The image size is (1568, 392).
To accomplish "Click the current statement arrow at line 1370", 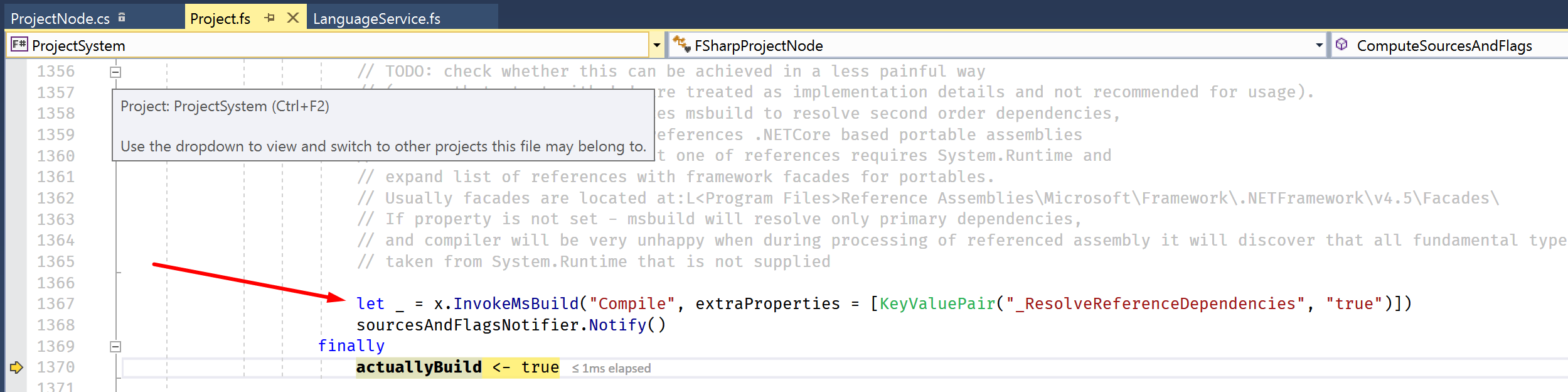I will (x=16, y=367).
